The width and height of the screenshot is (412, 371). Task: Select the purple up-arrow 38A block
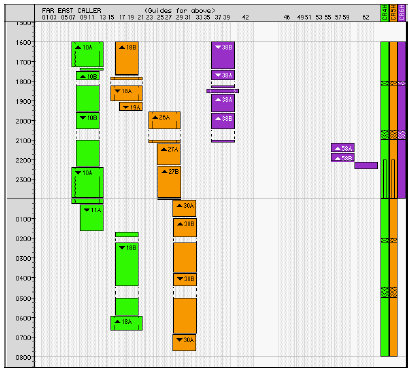pos(223,103)
